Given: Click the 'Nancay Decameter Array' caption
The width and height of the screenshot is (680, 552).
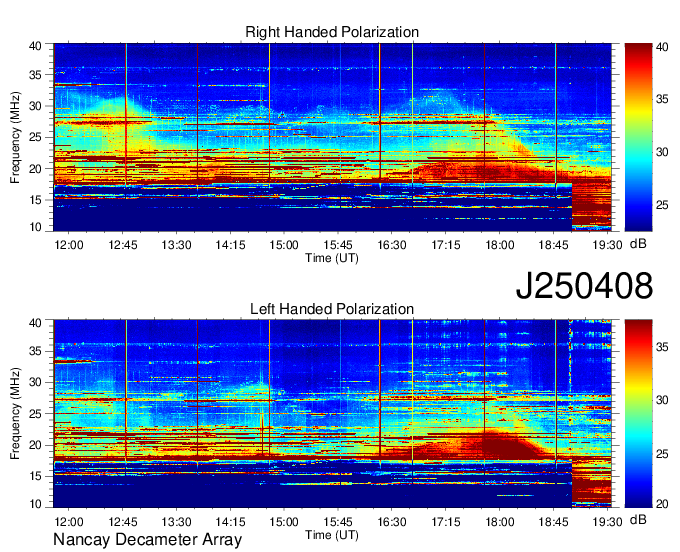Looking at the screenshot, I should (147, 539).
